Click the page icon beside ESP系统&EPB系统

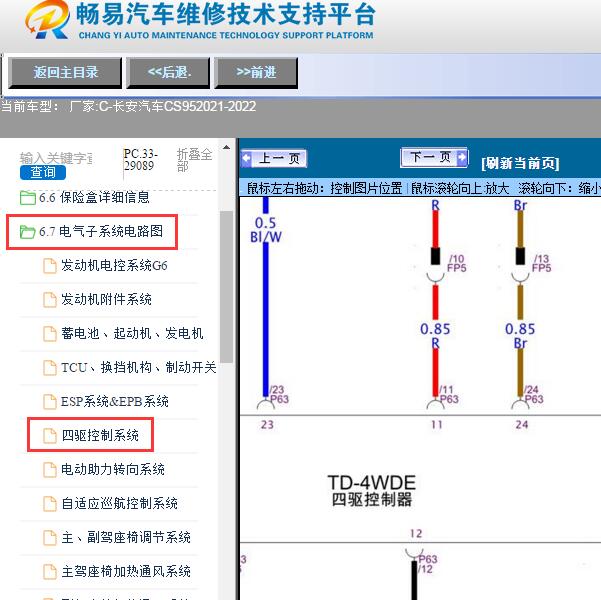coord(49,402)
